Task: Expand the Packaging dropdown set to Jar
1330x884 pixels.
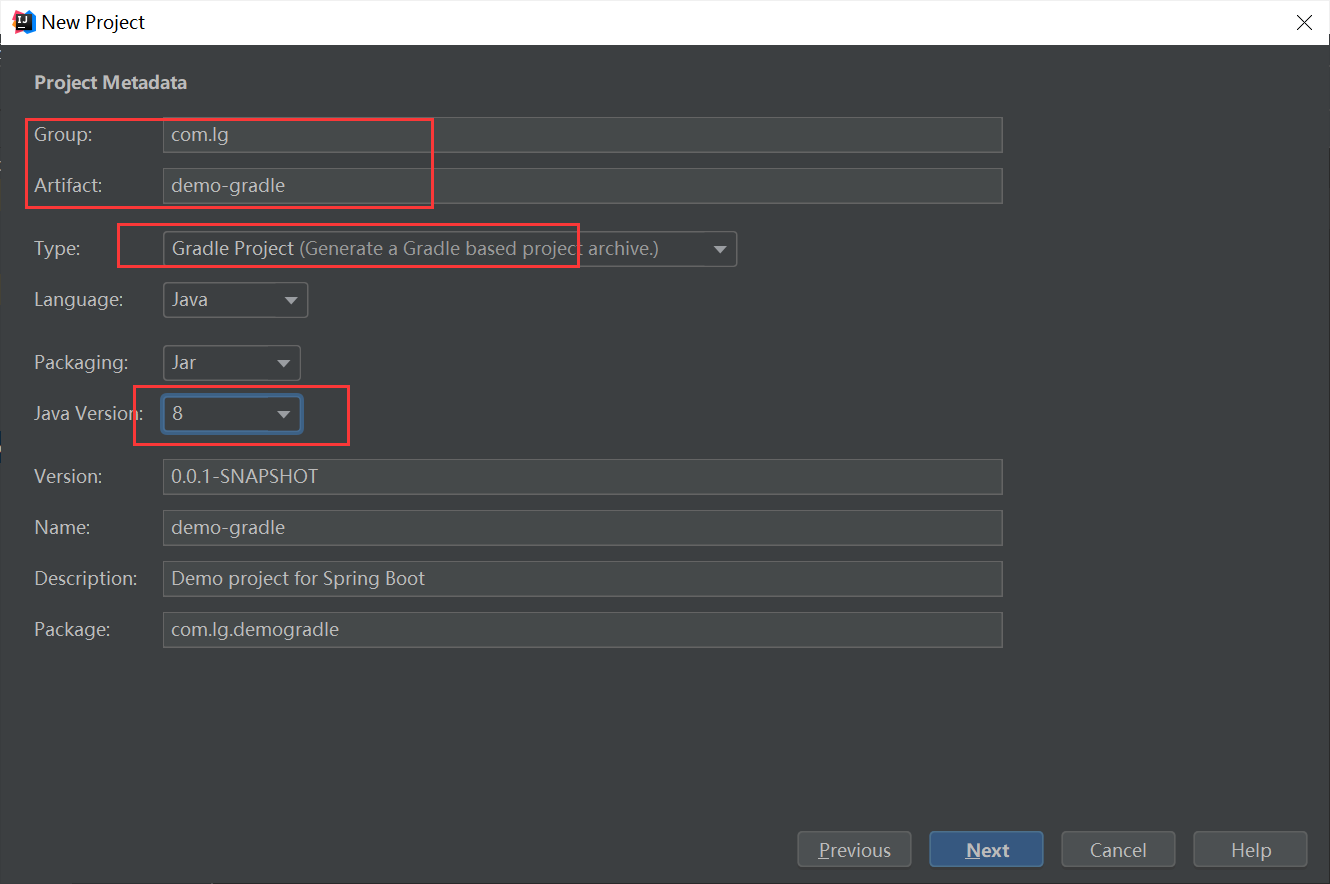Action: click(231, 363)
